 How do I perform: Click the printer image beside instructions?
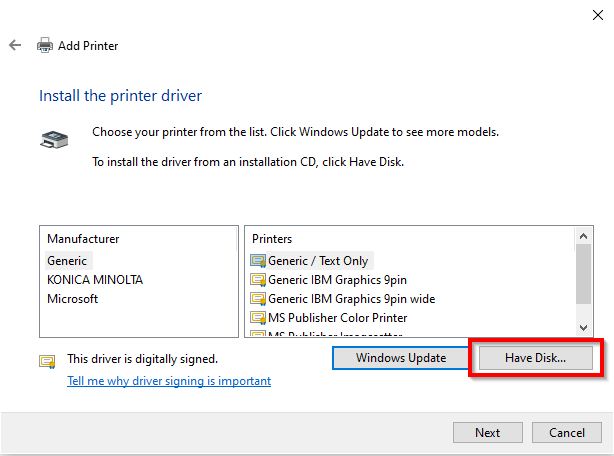pos(54,139)
